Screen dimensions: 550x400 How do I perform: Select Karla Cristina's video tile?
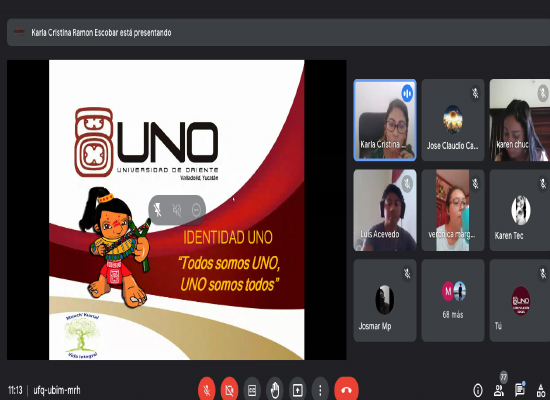pyautogui.click(x=385, y=120)
